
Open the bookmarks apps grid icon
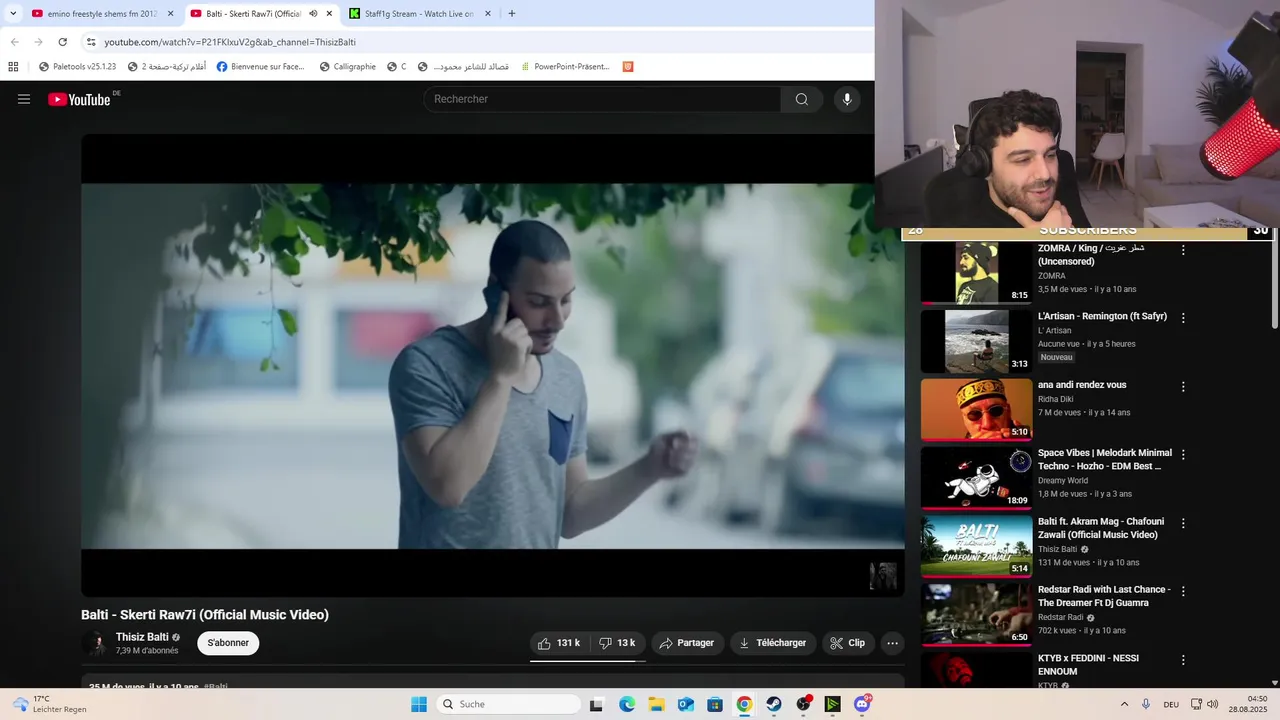pyautogui.click(x=13, y=67)
